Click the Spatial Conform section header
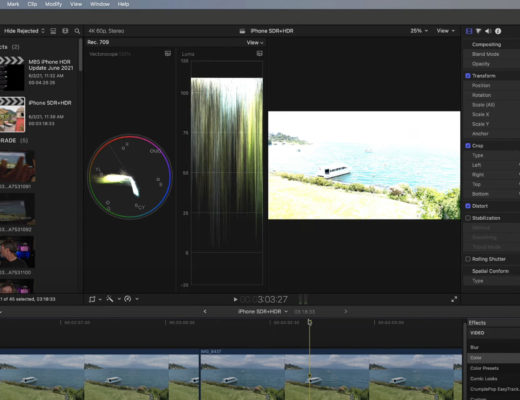 click(491, 271)
